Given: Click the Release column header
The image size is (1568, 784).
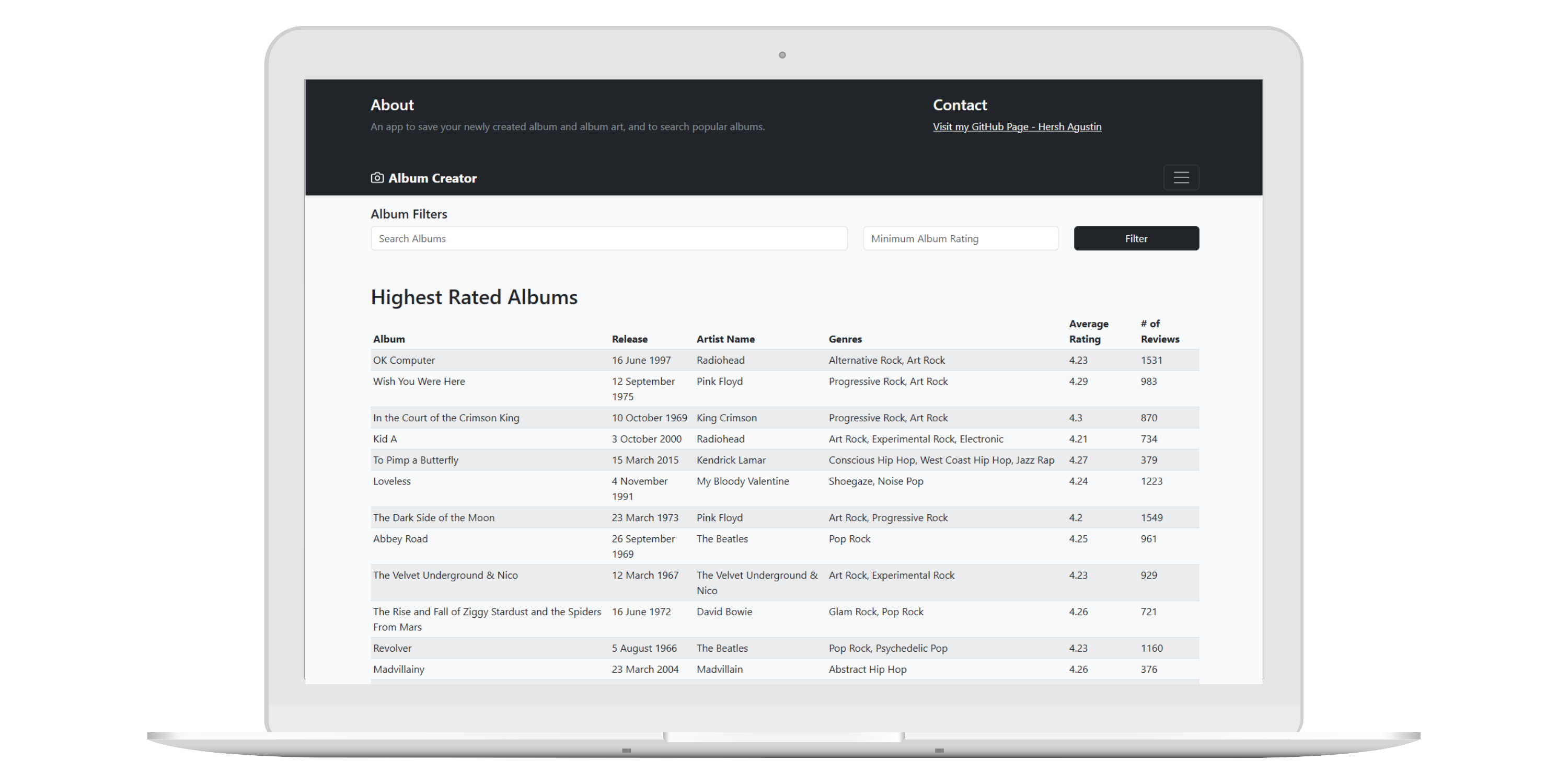Looking at the screenshot, I should 629,339.
